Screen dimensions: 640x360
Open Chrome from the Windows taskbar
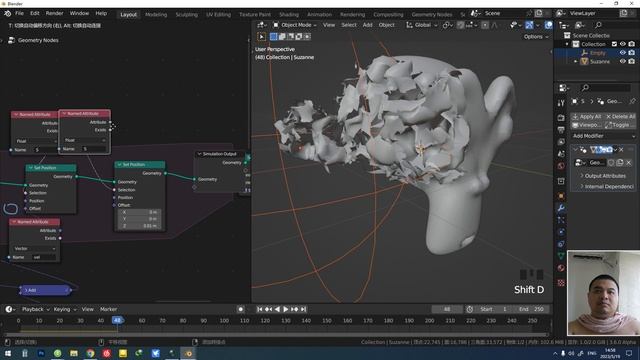[90, 353]
